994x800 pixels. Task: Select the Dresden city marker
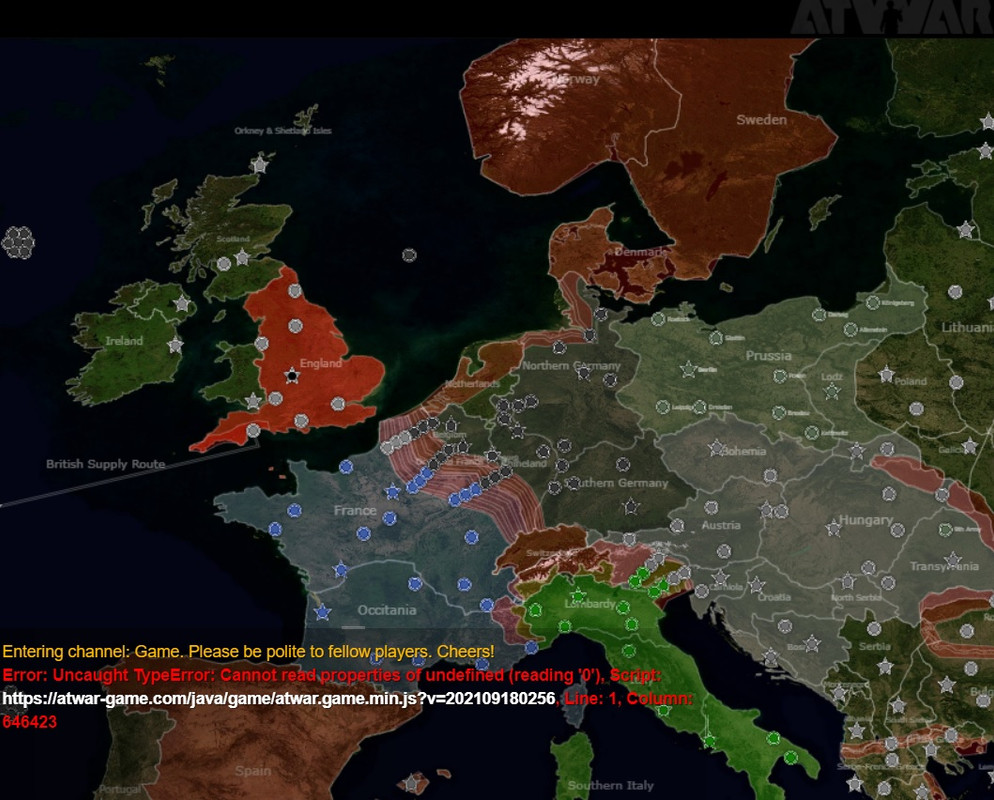700,406
